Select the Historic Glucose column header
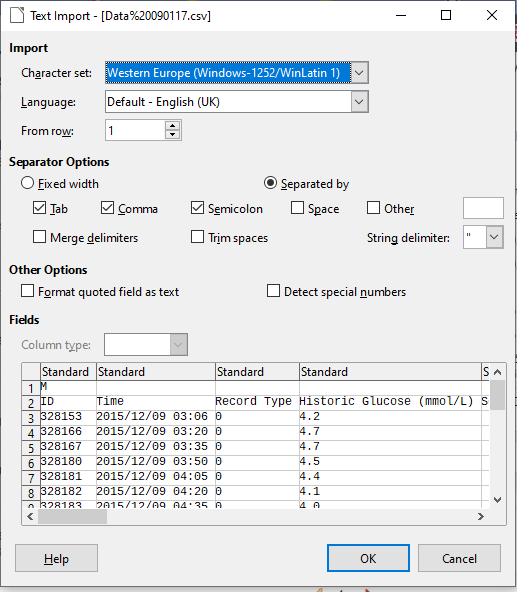 click(x=390, y=372)
